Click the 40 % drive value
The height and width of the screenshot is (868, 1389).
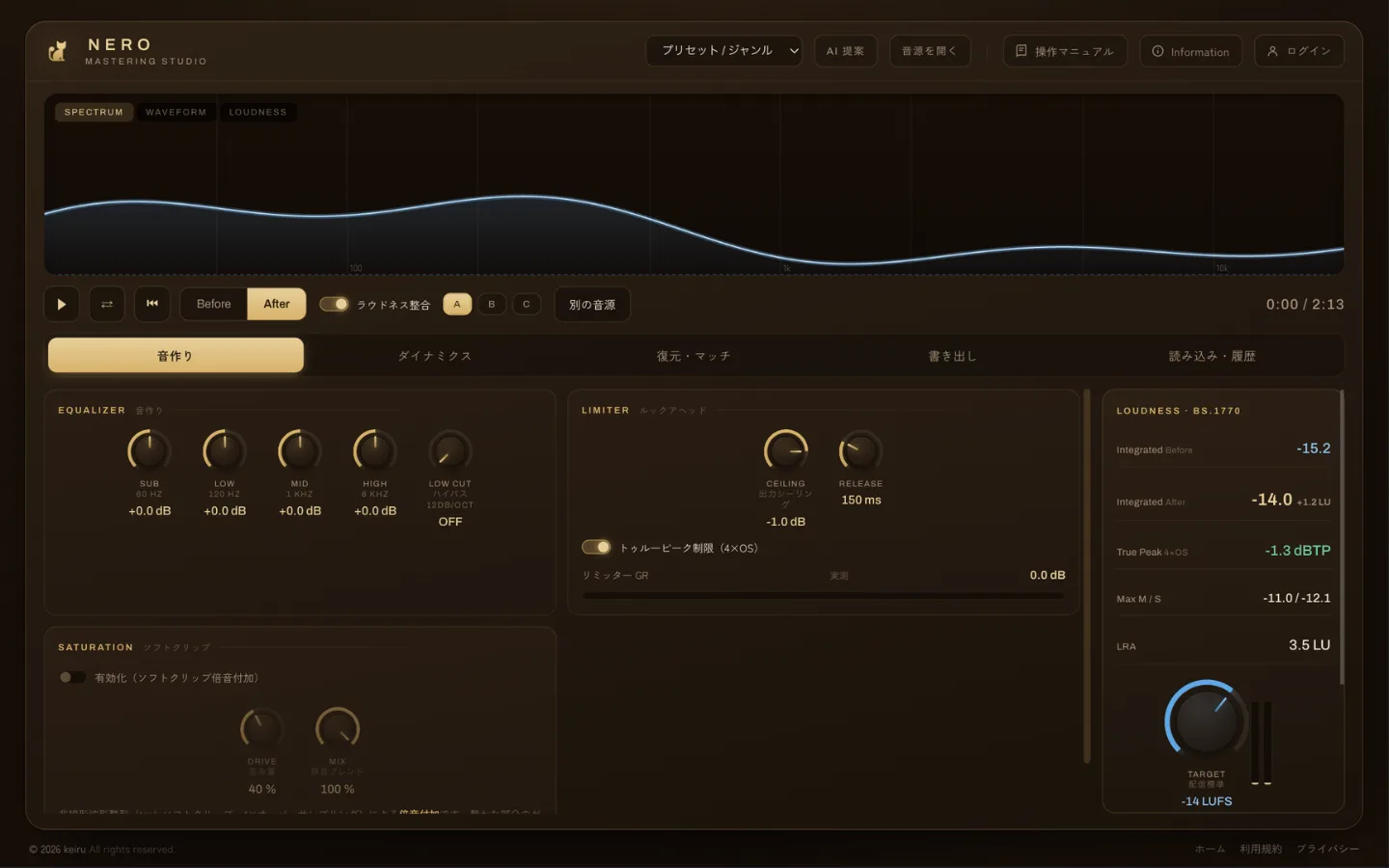262,789
